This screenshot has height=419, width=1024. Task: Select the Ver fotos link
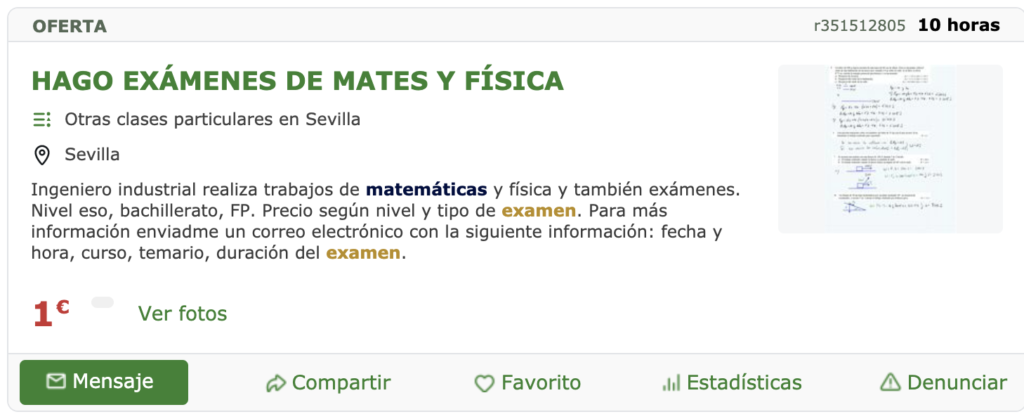click(182, 314)
